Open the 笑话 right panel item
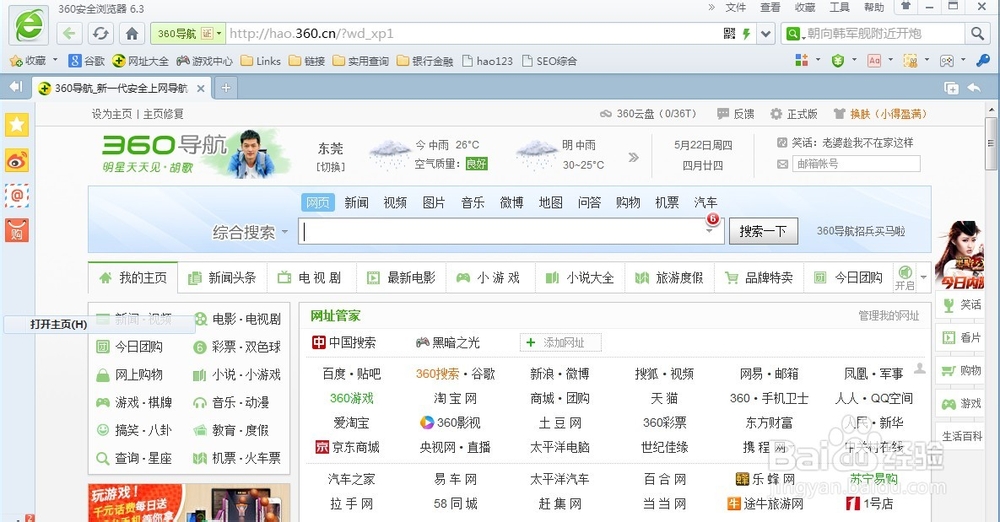 pyautogui.click(x=962, y=305)
